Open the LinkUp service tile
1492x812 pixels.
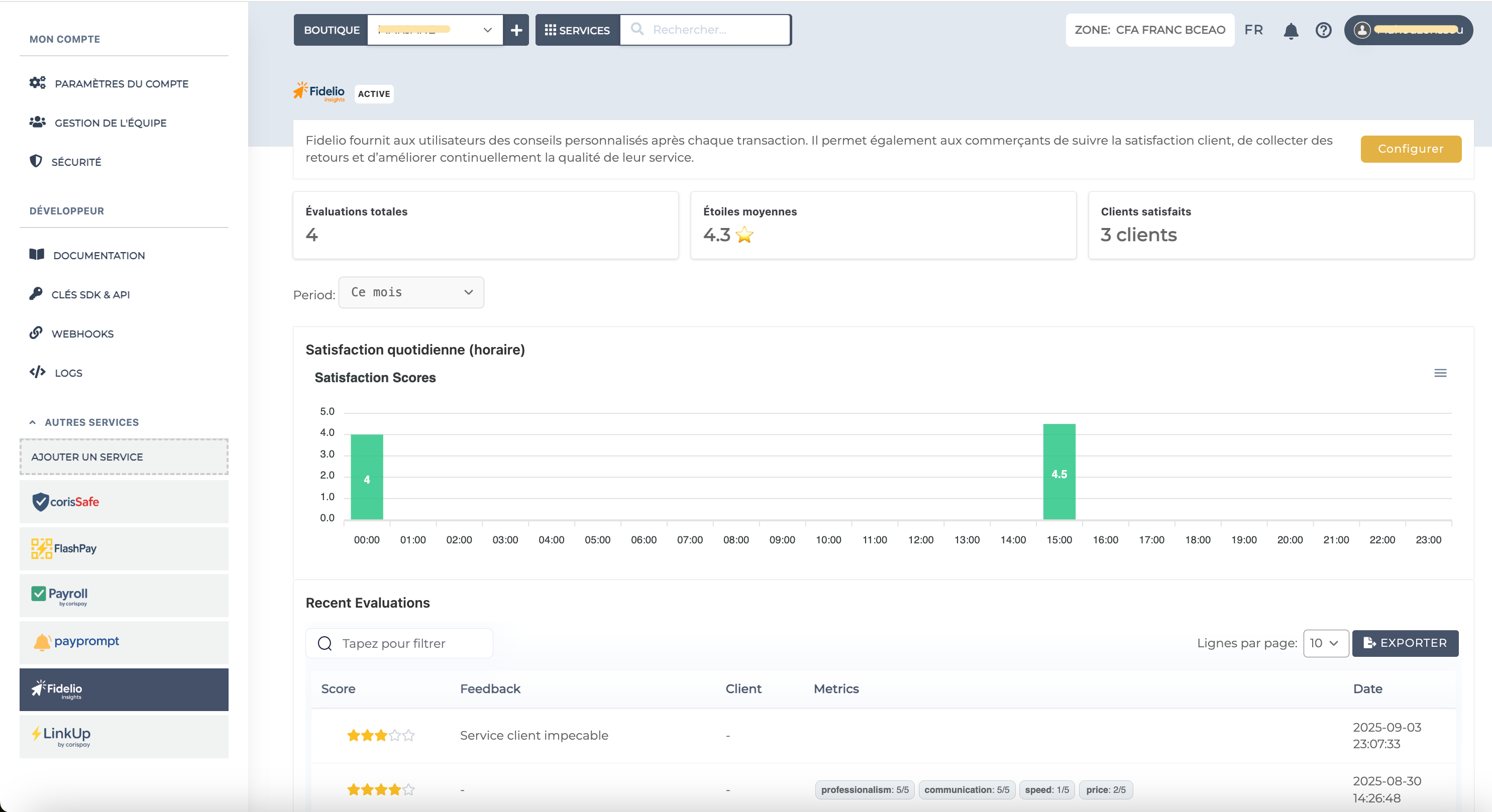click(x=124, y=736)
